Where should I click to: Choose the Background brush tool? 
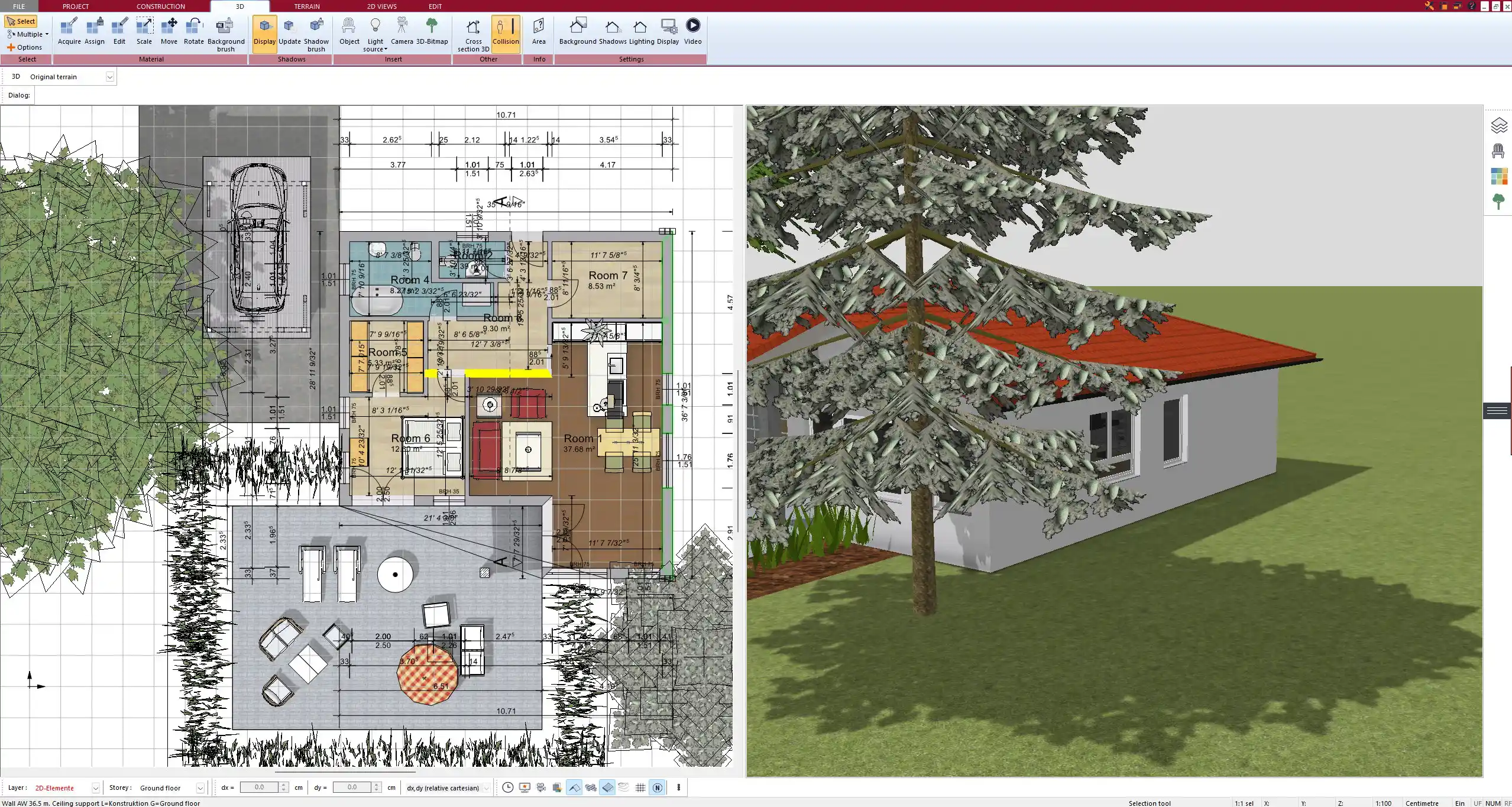[x=226, y=34]
